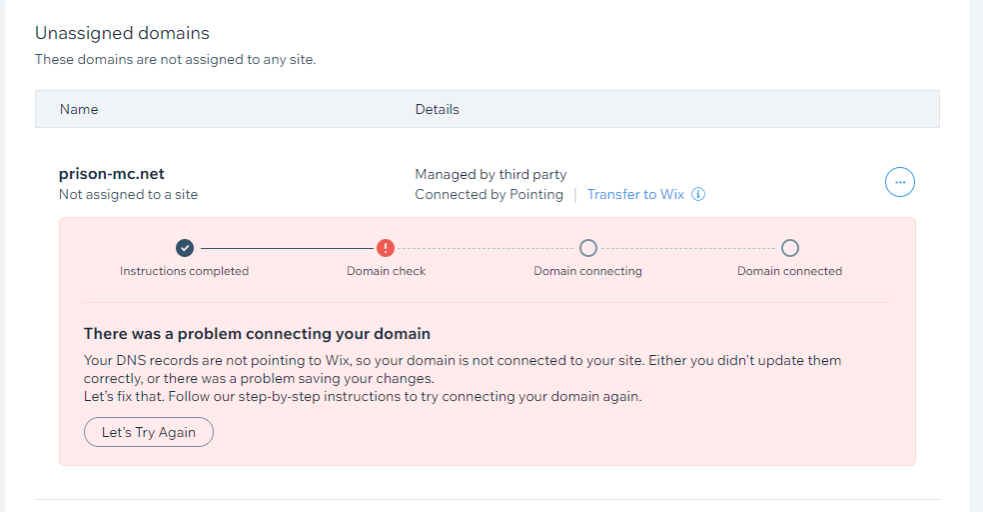This screenshot has width=983, height=512.
Task: Click the Managed by third party text
Action: tap(491, 174)
